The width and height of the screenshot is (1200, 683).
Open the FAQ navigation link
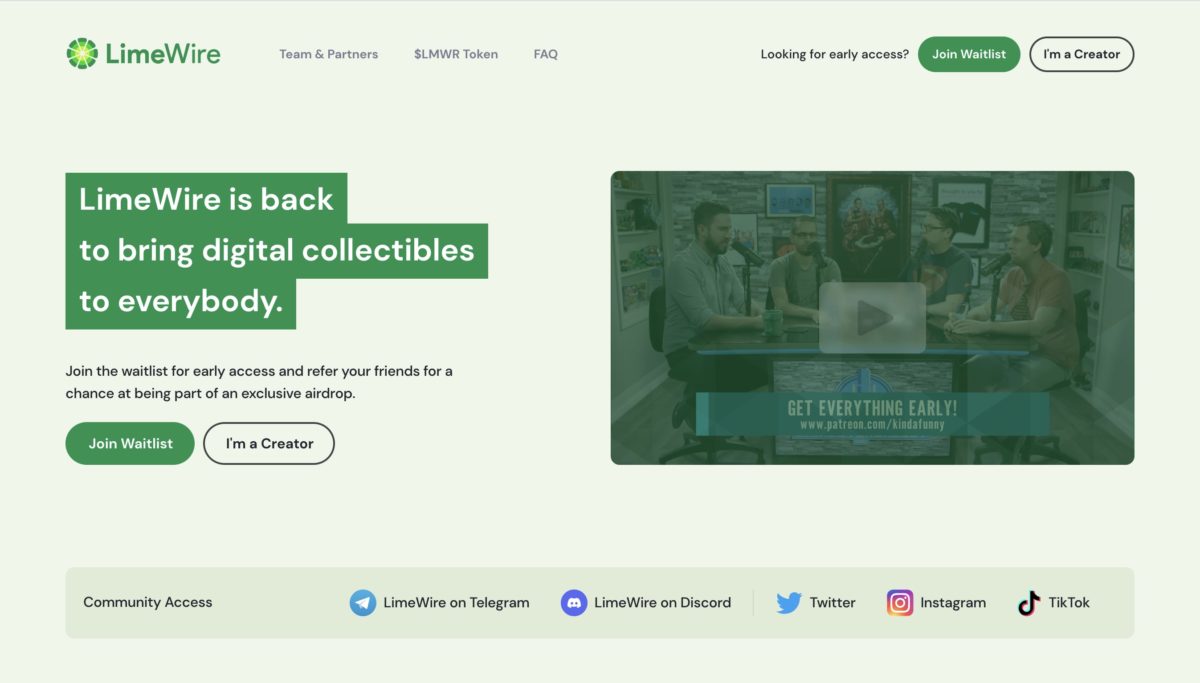[545, 54]
